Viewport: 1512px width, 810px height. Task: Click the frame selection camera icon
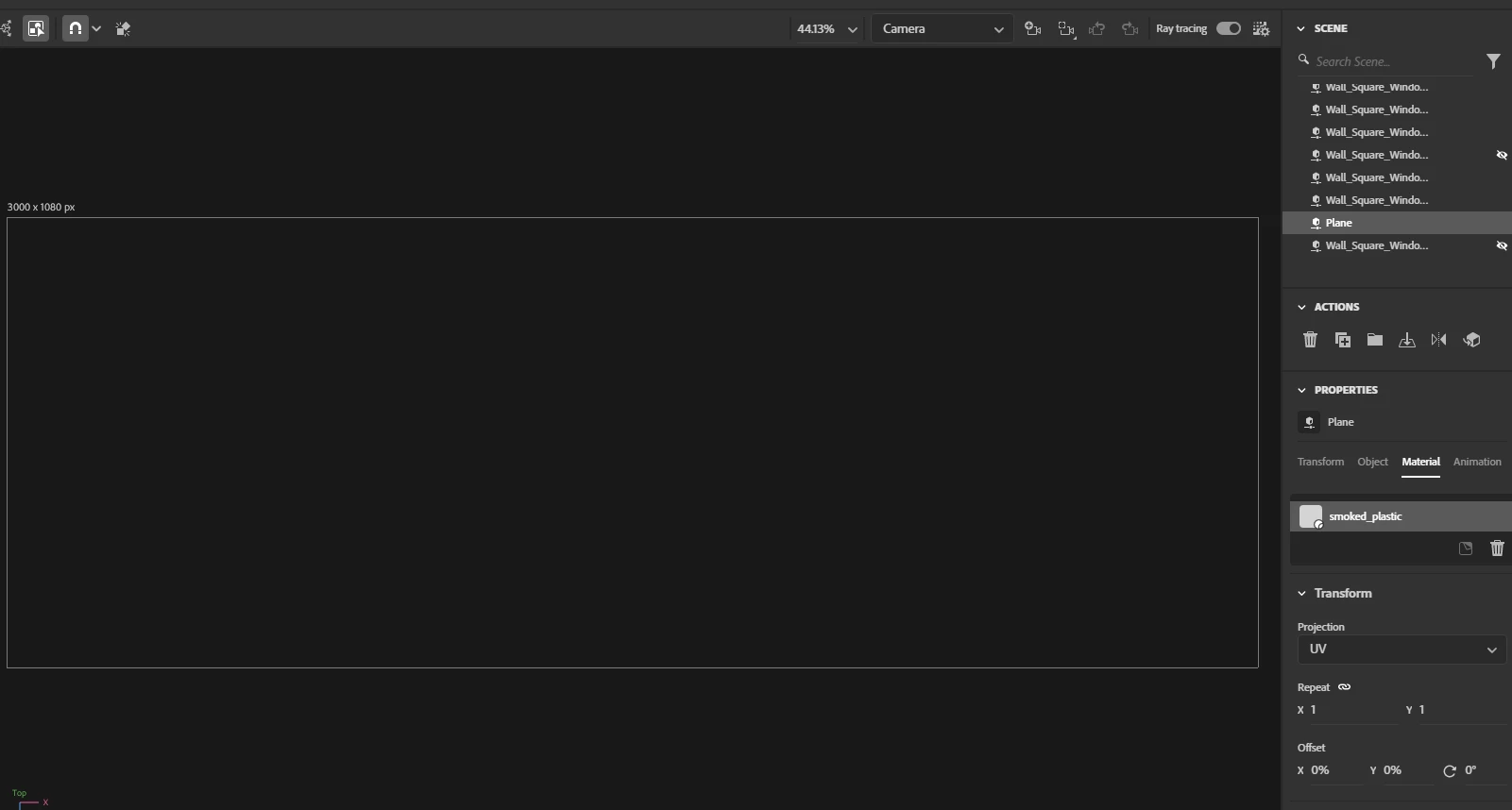pos(1066,29)
